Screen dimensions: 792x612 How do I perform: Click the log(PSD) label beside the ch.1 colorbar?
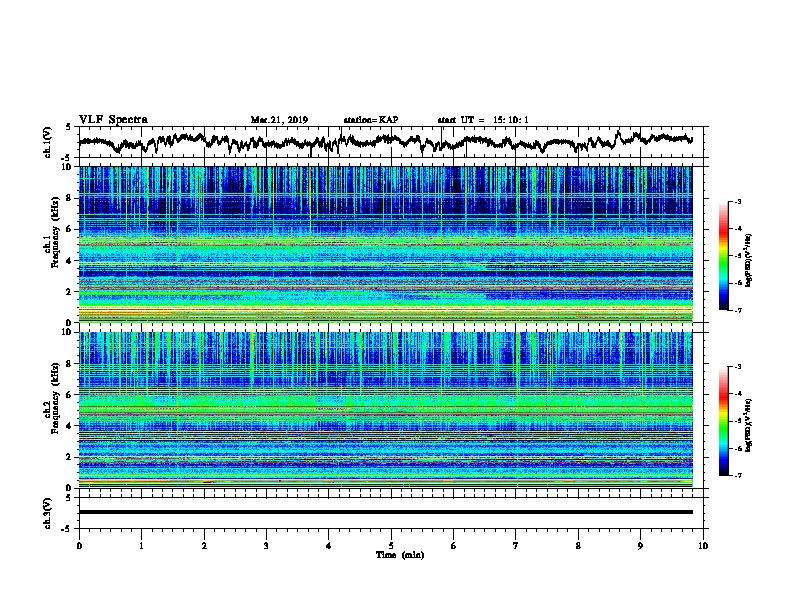pyautogui.click(x=749, y=260)
